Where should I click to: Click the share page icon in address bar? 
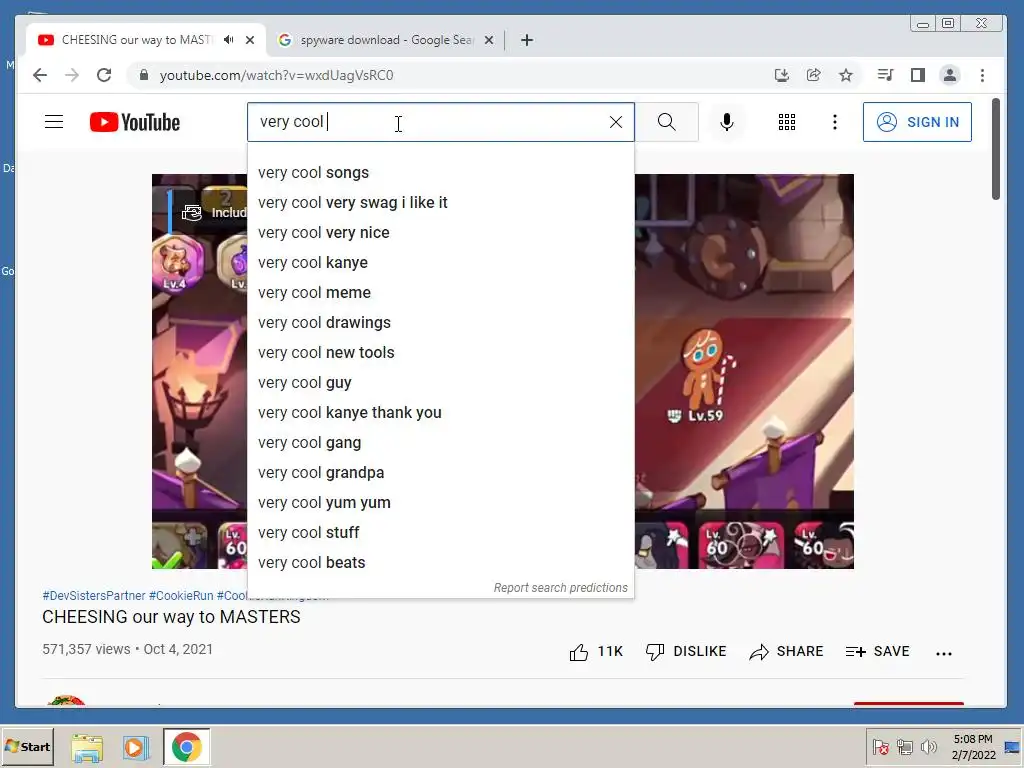coord(814,75)
